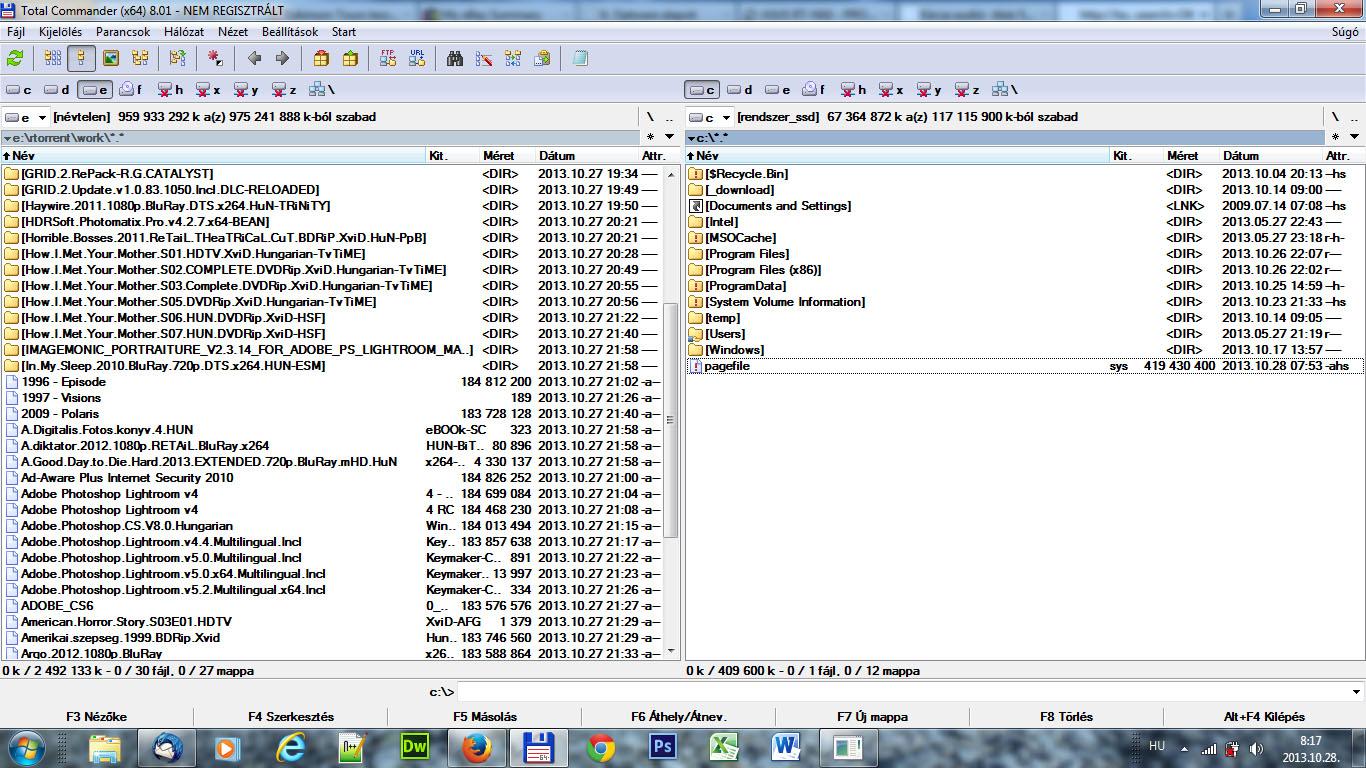Screen dimensions: 1366x768
Task: Click the F7 Új mappa button
Action: (873, 717)
